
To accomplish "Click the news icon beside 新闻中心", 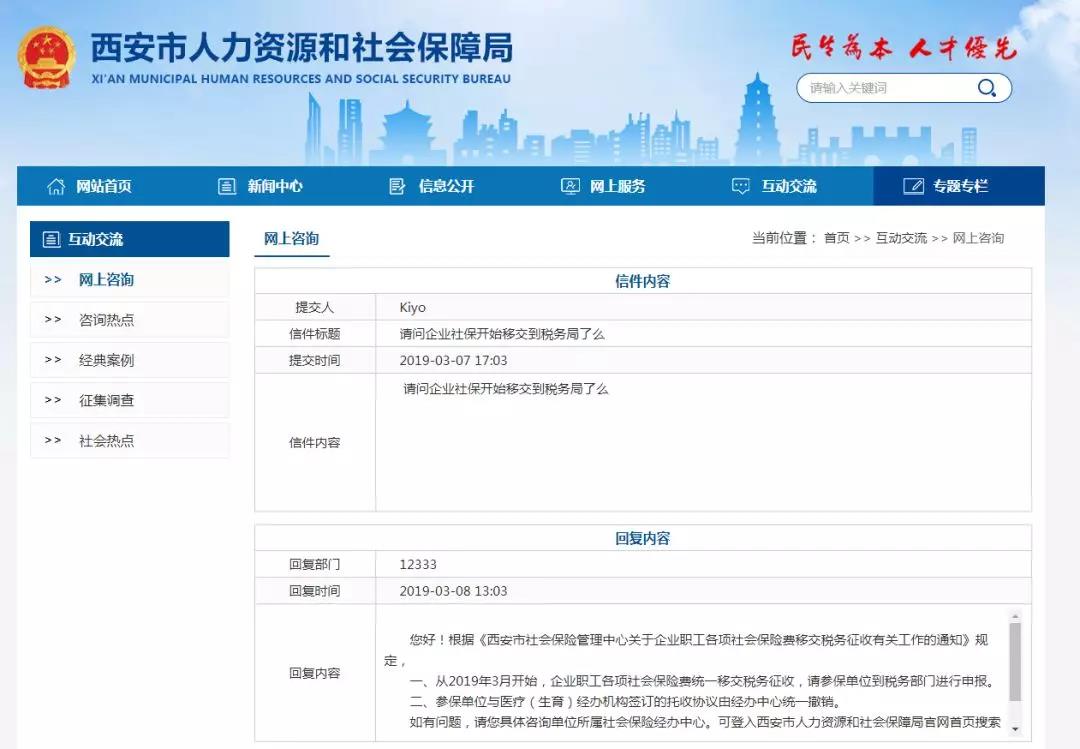I will [x=227, y=186].
